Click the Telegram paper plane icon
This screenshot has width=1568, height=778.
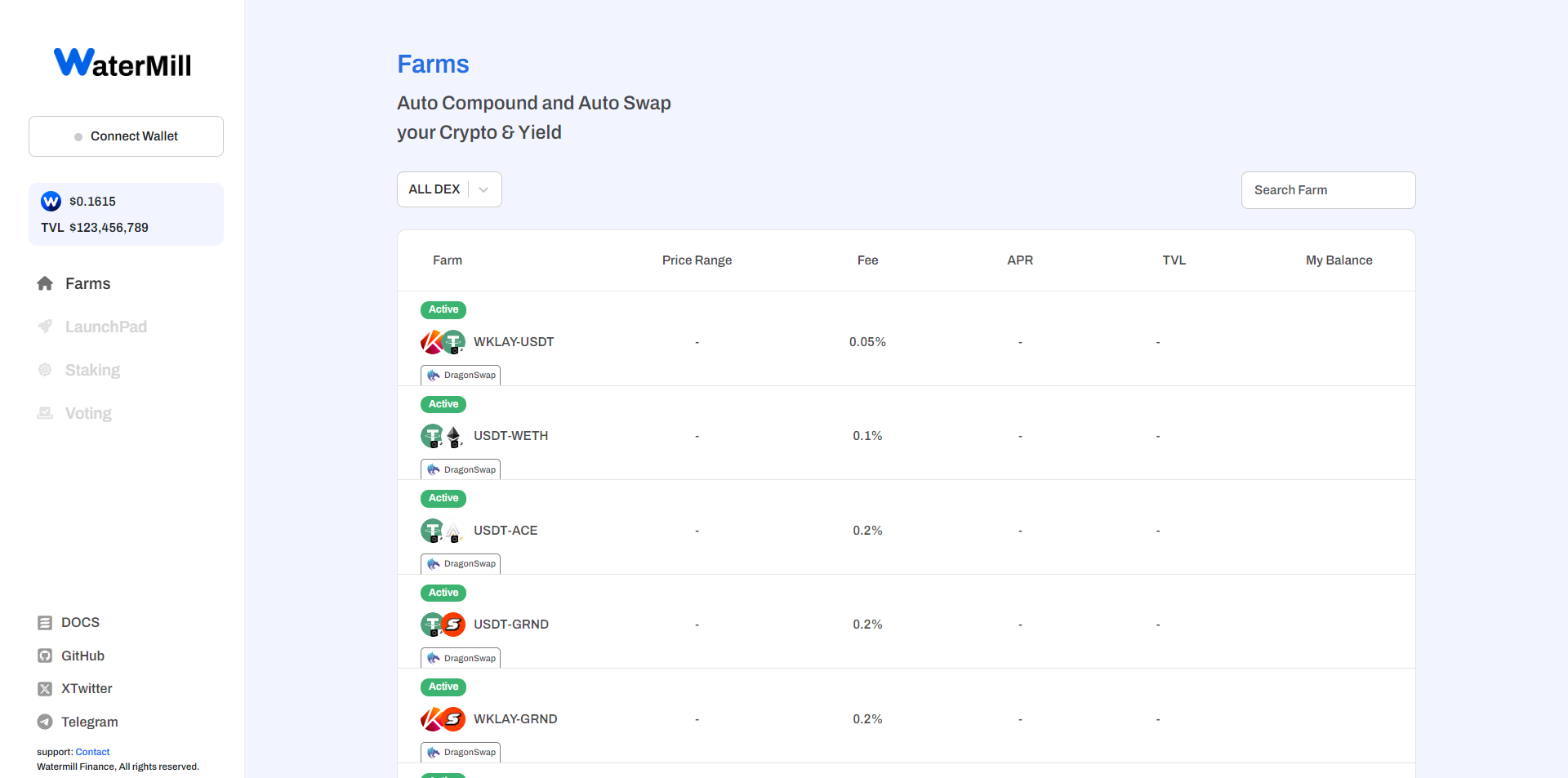click(x=45, y=722)
